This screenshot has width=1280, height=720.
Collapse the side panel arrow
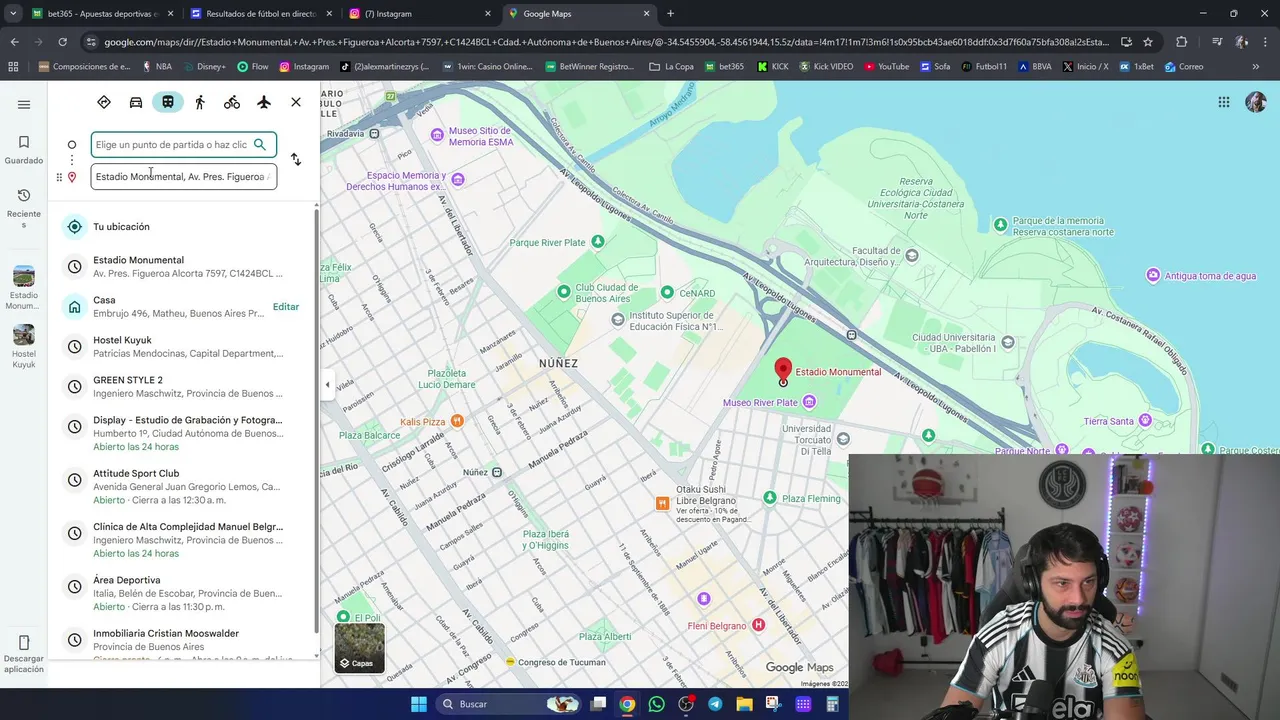[327, 384]
